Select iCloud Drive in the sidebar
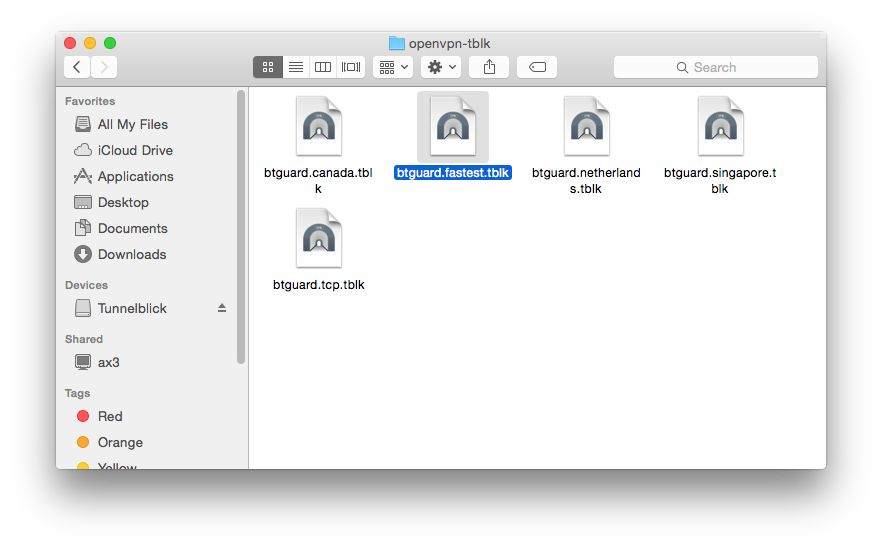Screen dimensions: 882x549 point(135,150)
